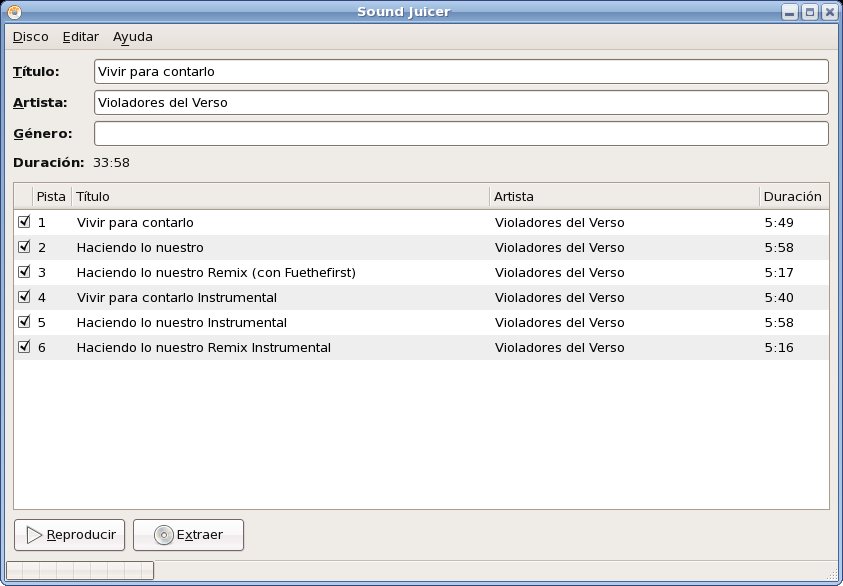Open the Disco menu

pos(30,37)
